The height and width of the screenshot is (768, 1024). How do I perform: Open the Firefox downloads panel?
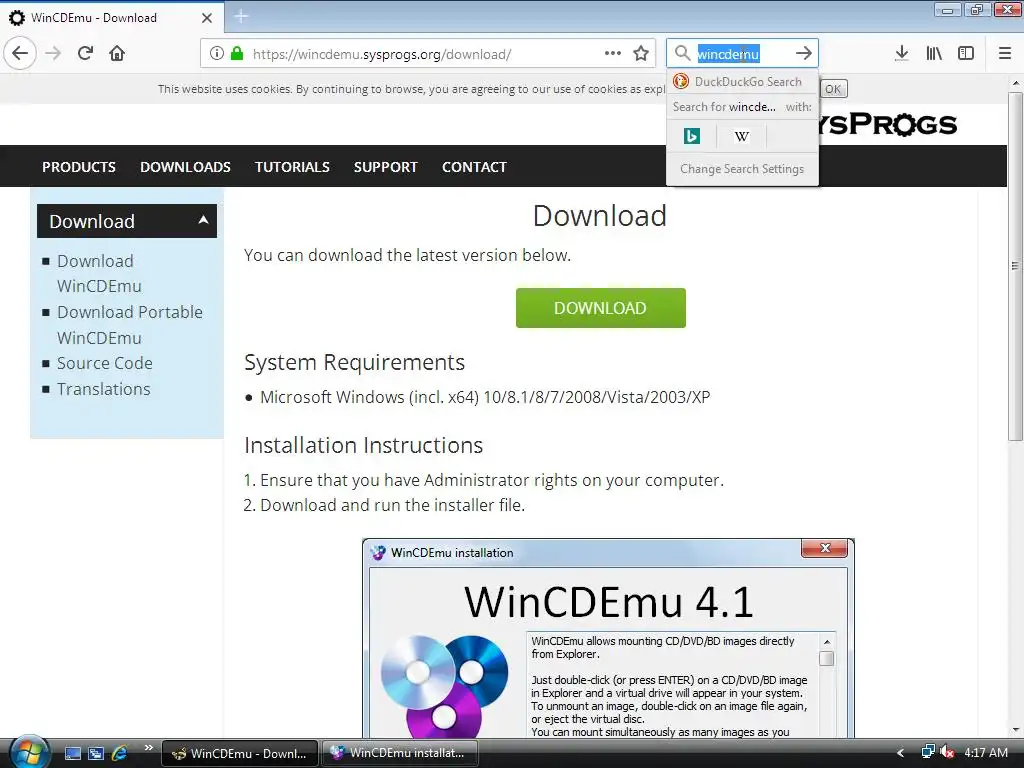click(x=901, y=53)
